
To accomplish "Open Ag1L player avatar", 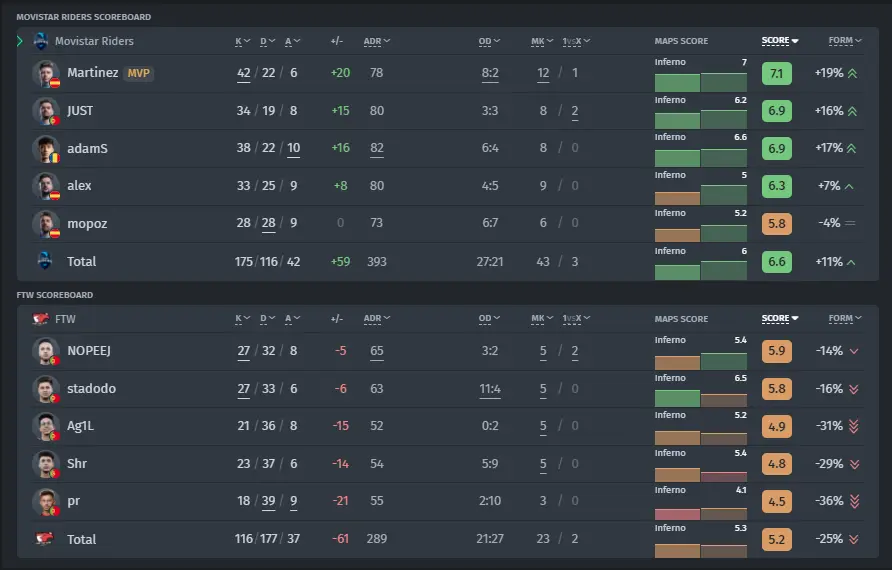I will tap(46, 426).
